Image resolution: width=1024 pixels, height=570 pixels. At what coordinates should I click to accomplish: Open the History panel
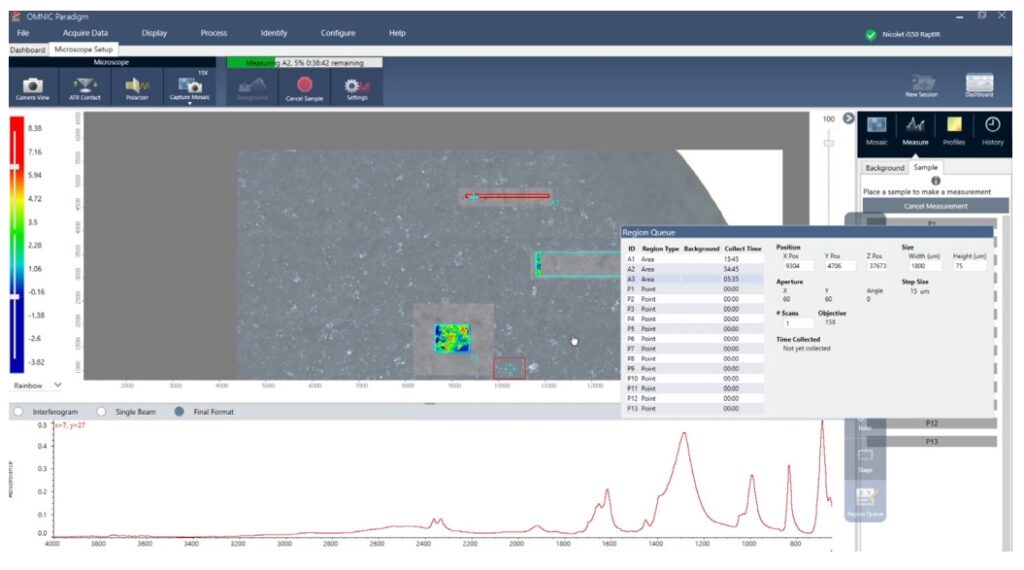click(992, 130)
